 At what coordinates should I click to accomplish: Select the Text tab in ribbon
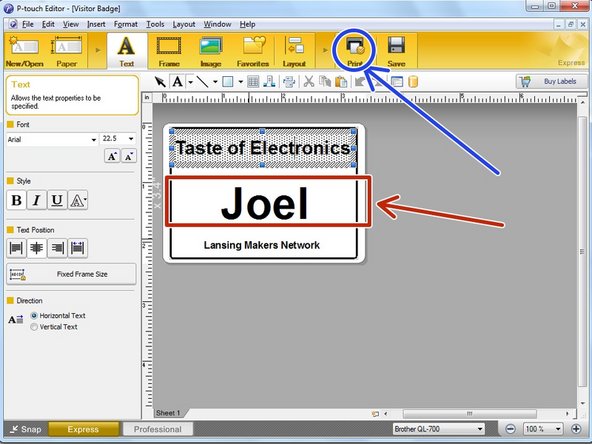point(126,51)
